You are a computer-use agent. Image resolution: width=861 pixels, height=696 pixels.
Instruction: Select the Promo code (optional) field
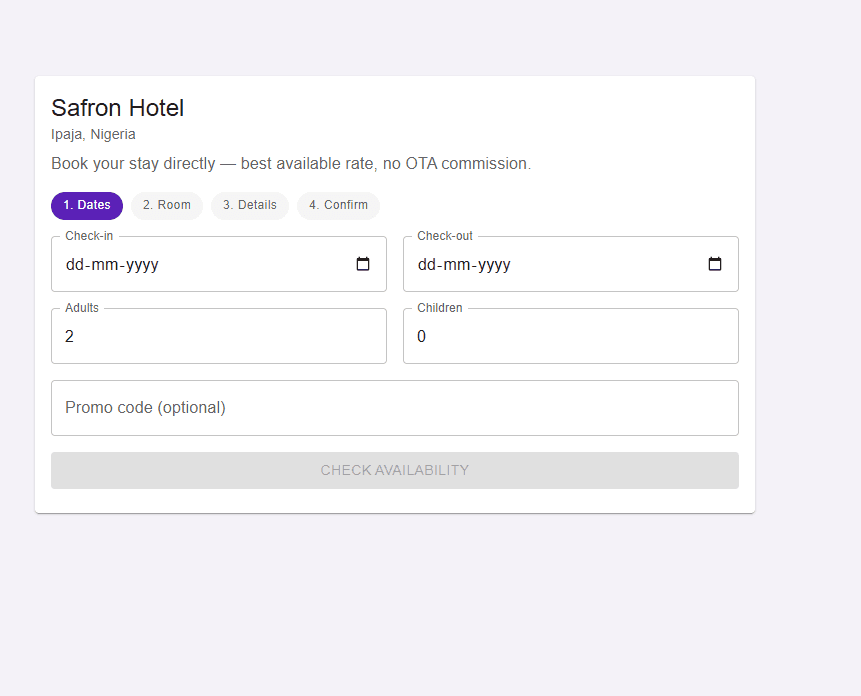click(x=395, y=408)
